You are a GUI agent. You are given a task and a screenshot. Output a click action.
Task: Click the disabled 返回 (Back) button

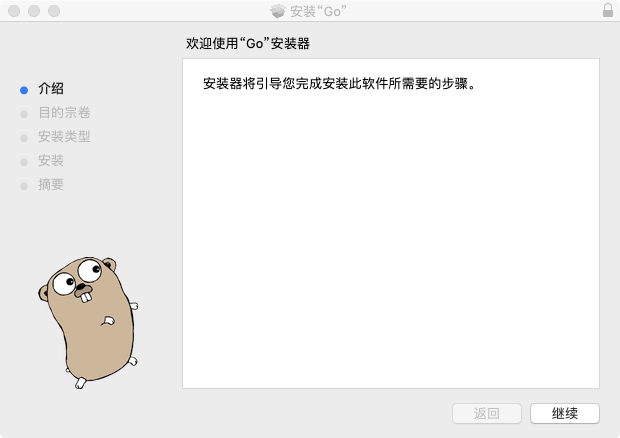487,413
